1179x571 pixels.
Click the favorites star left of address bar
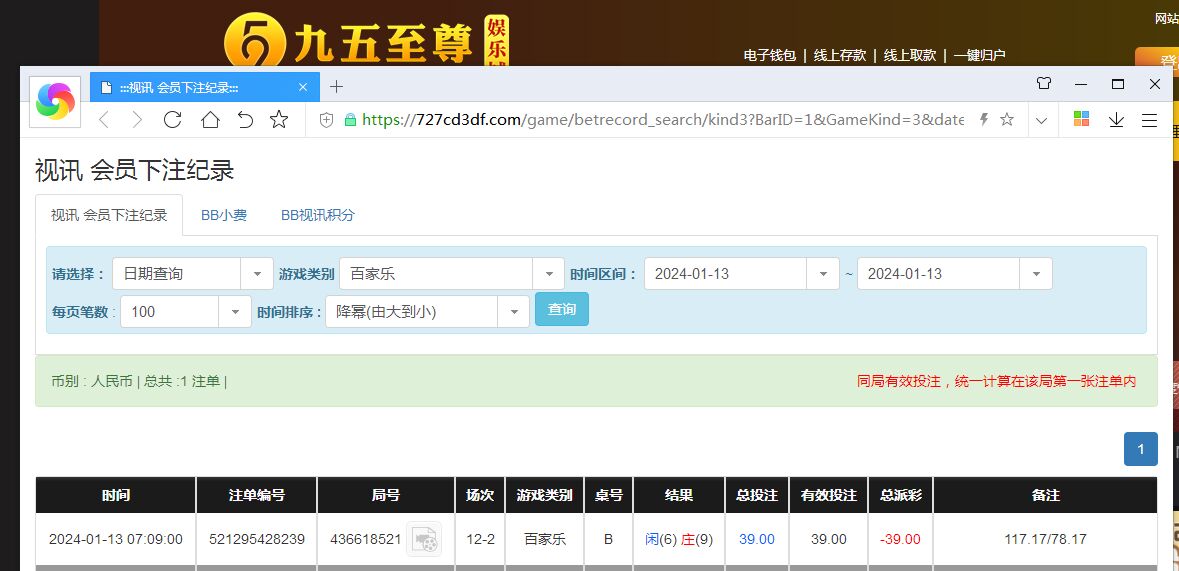point(279,120)
